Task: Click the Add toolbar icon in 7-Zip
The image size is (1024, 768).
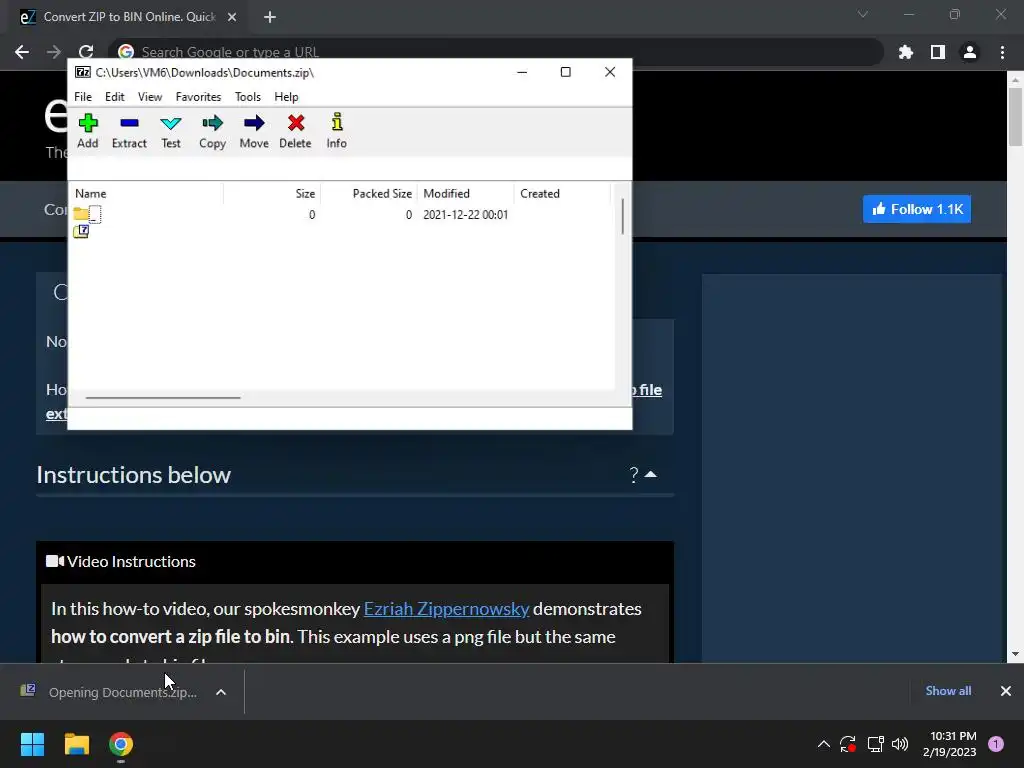Action: (88, 131)
